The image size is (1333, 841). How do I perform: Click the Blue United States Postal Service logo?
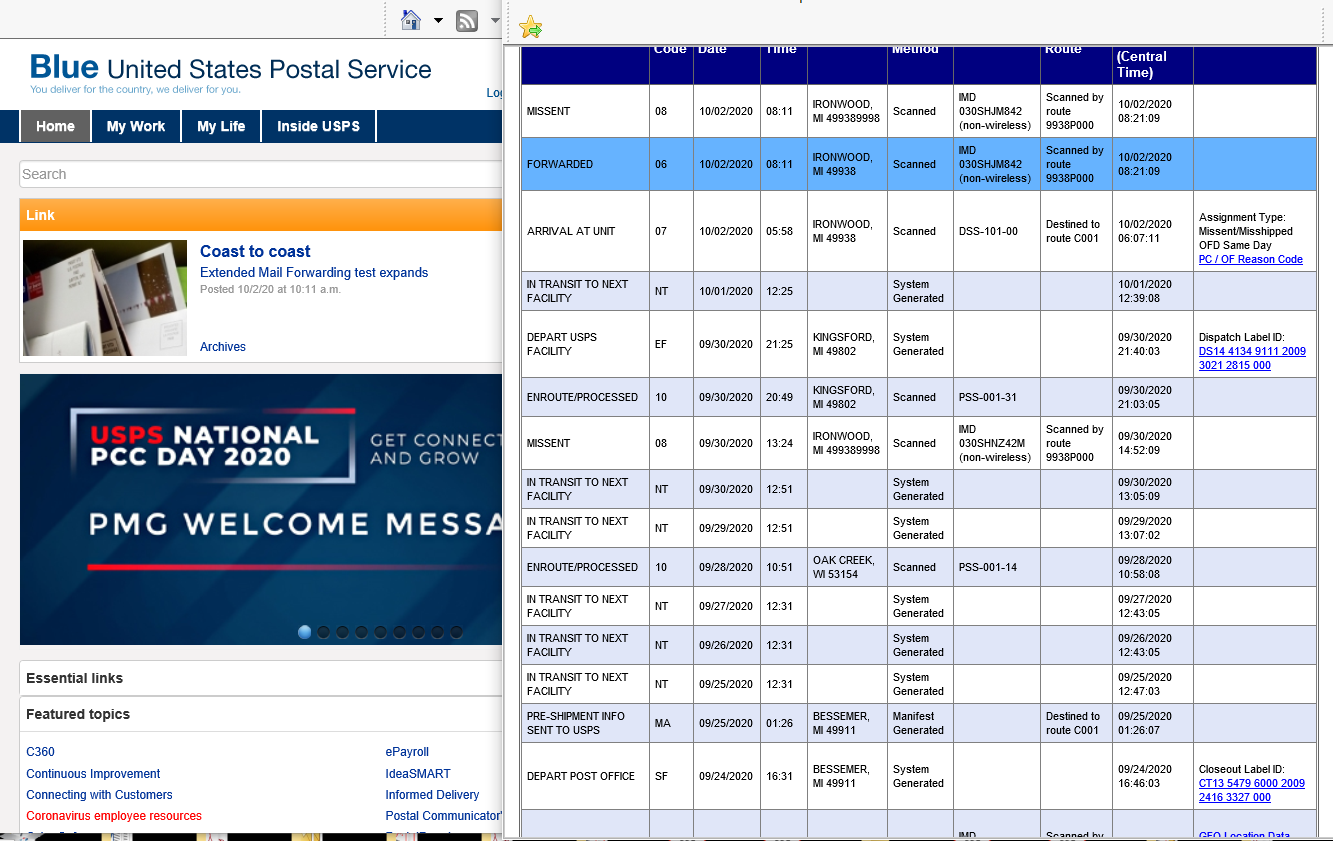click(231, 73)
